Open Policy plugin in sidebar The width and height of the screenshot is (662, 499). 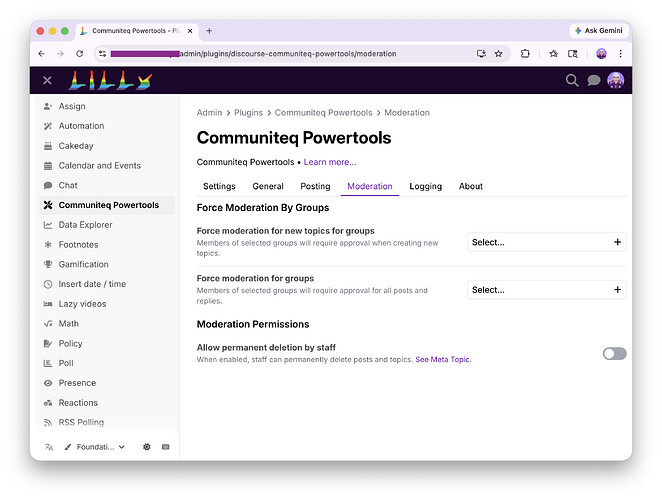tap(107, 343)
